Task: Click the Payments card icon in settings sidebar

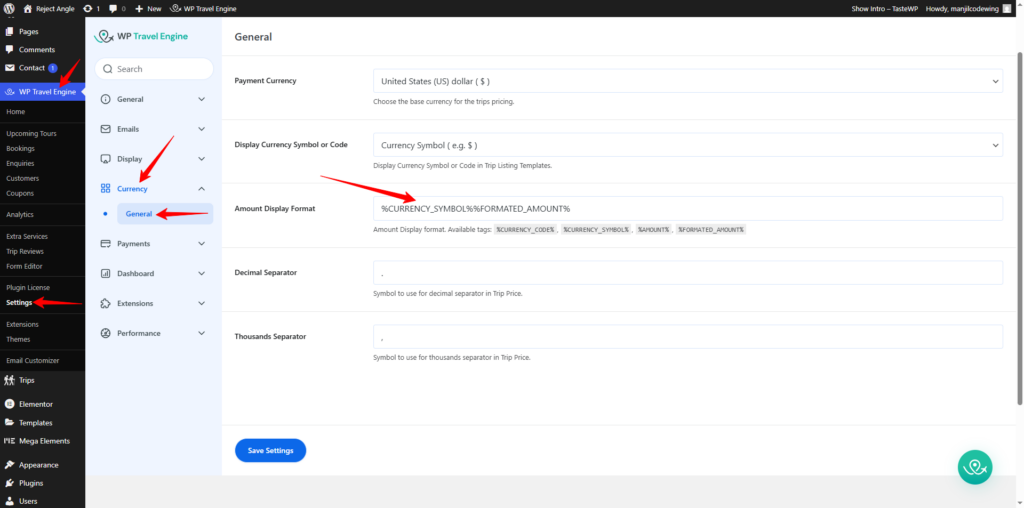Action: coord(106,244)
